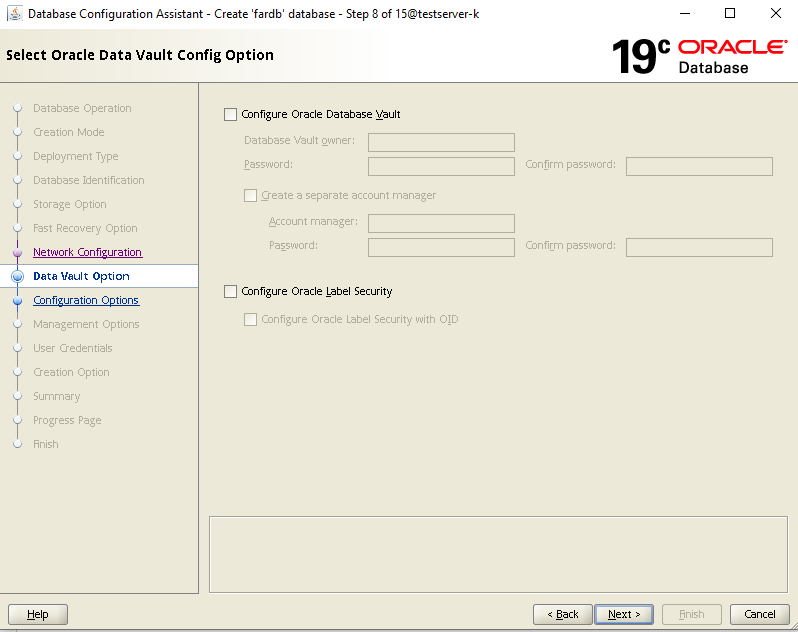The image size is (798, 632).
Task: Toggle Create a separate account manager checkbox
Action: tap(250, 195)
